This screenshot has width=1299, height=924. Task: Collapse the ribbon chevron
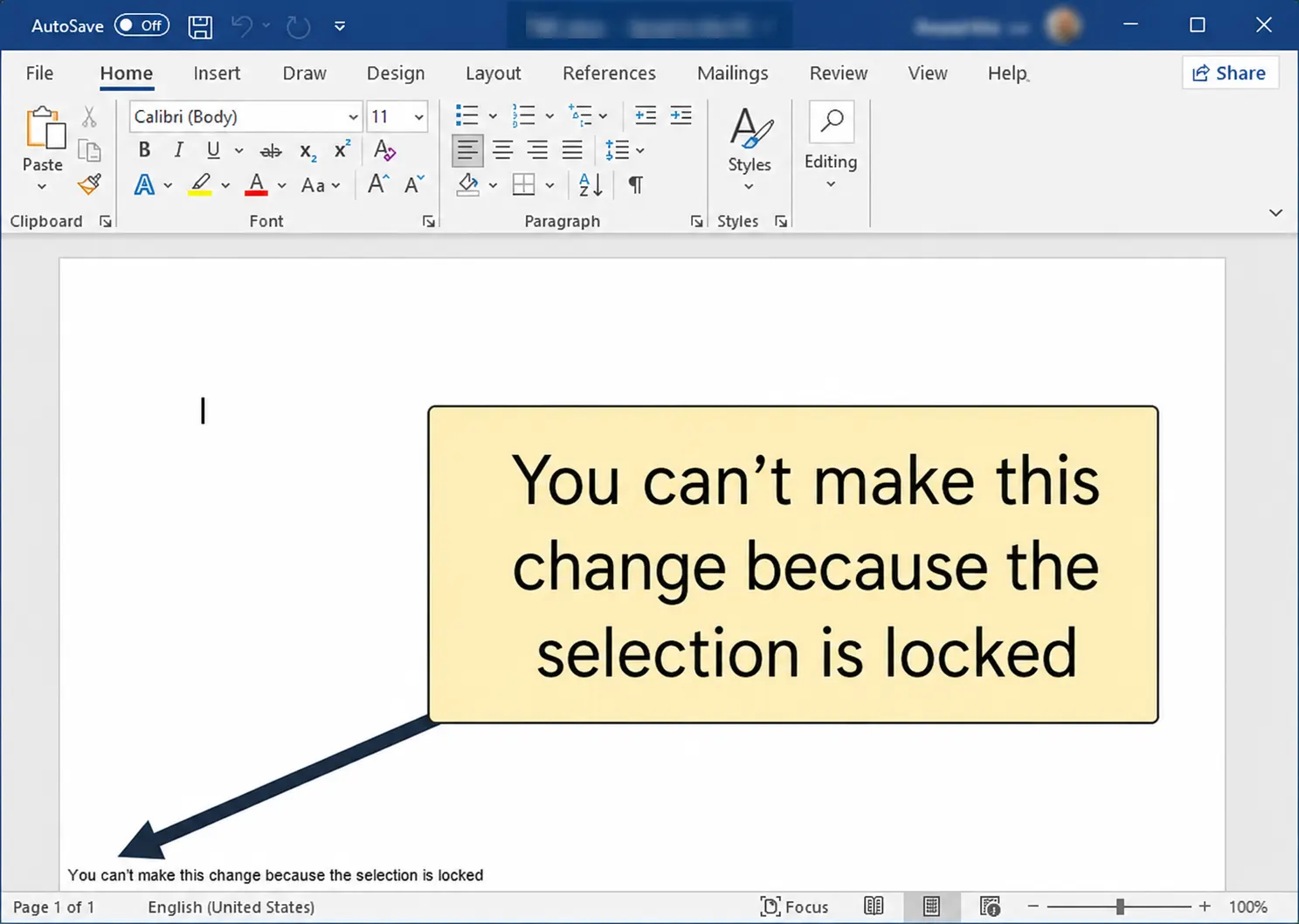[1275, 212]
